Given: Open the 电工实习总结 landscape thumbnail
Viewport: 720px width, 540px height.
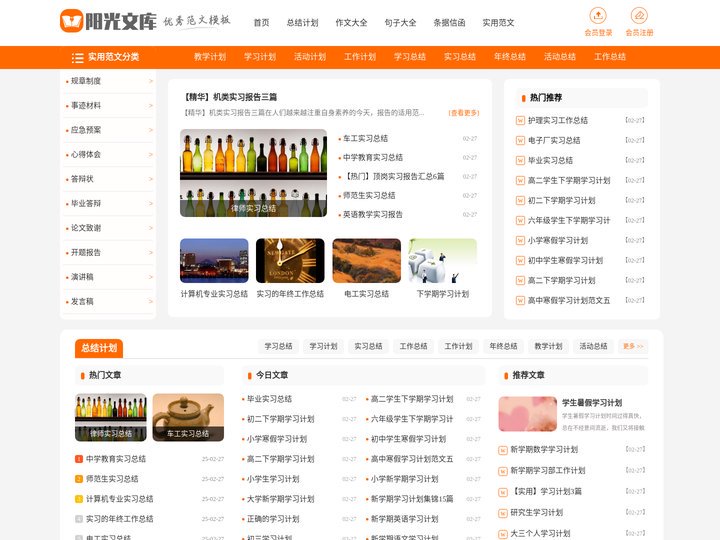Looking at the screenshot, I should pos(366,261).
